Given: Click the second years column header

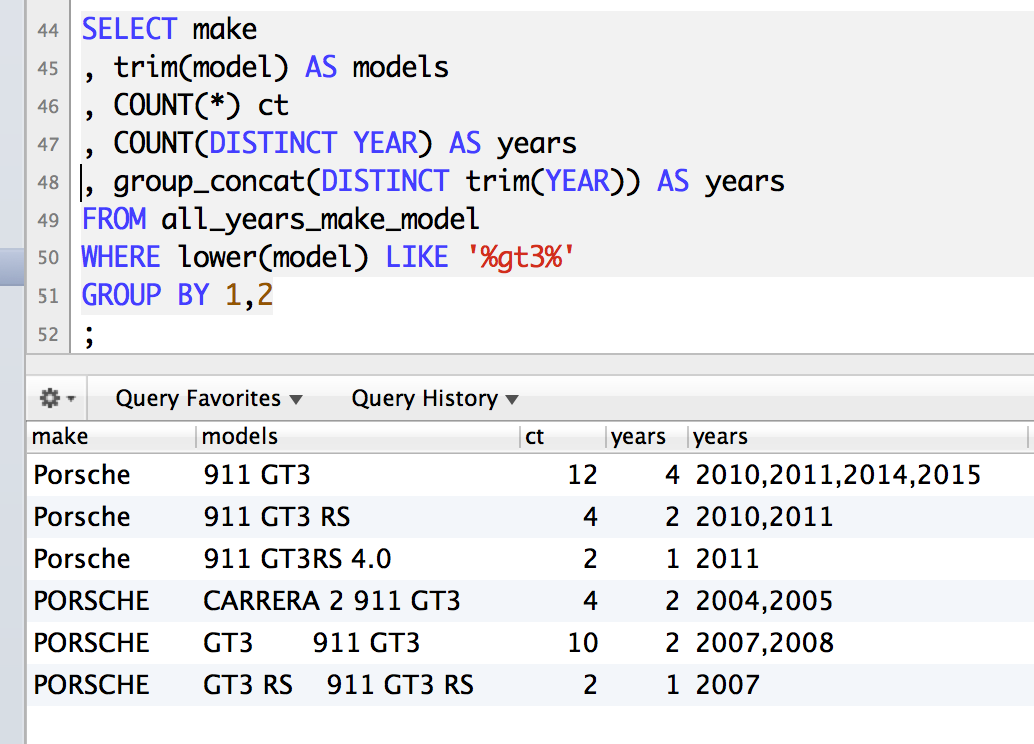Looking at the screenshot, I should [858, 437].
